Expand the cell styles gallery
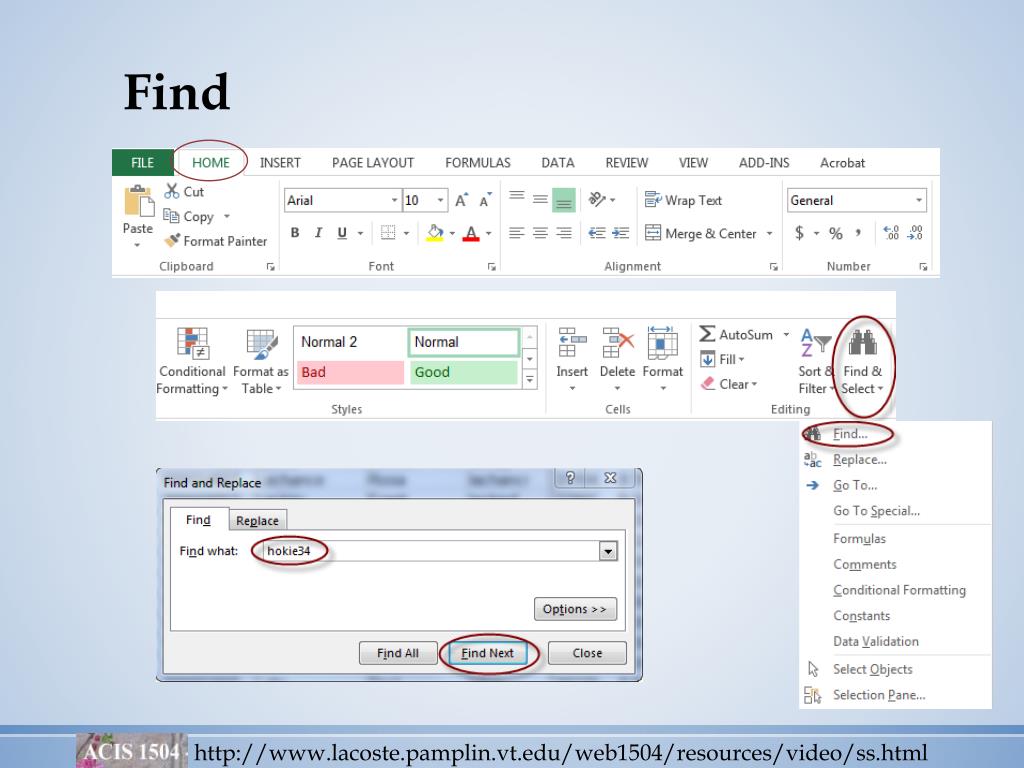 click(530, 379)
